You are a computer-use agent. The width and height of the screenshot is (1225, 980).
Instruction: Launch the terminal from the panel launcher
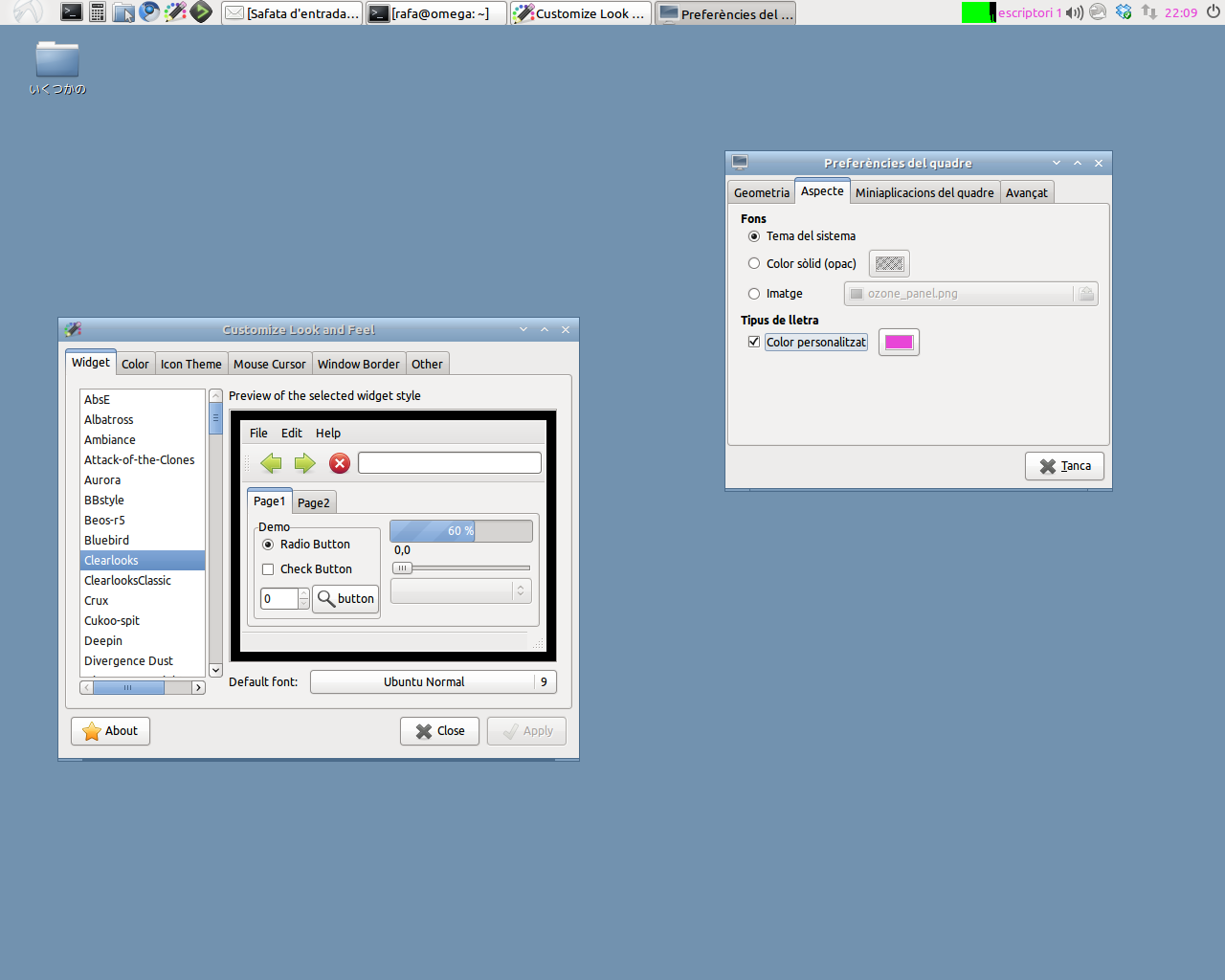pyautogui.click(x=72, y=12)
